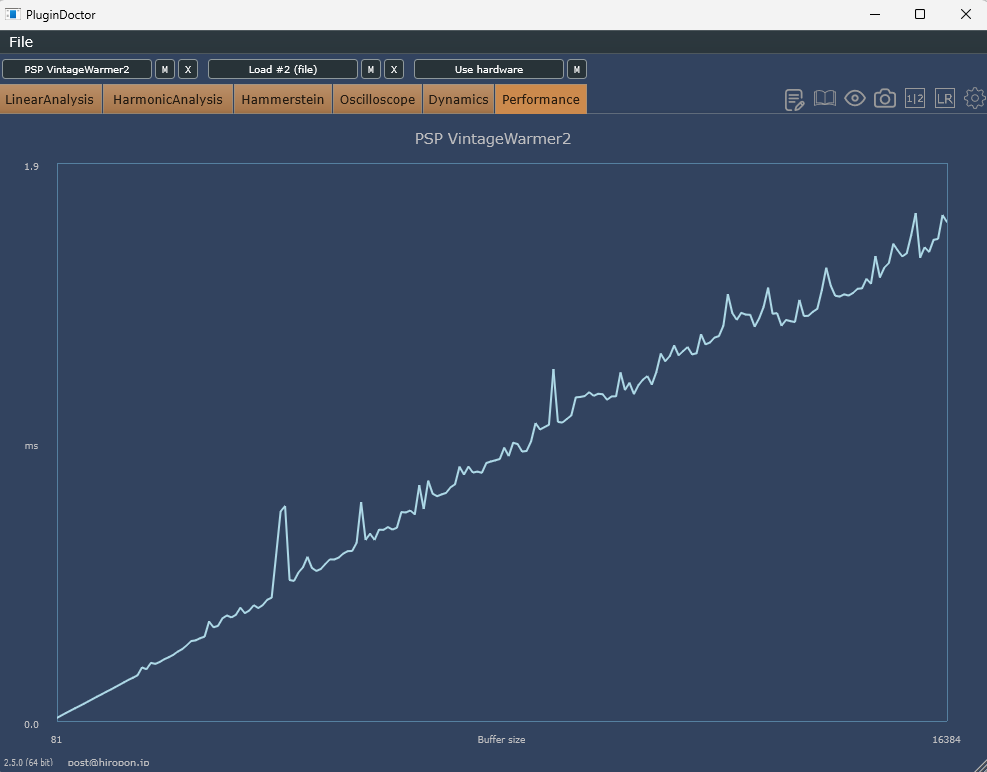Click the X button next to Load #2 (file)
Screen dimensions: 987x772
394,69
